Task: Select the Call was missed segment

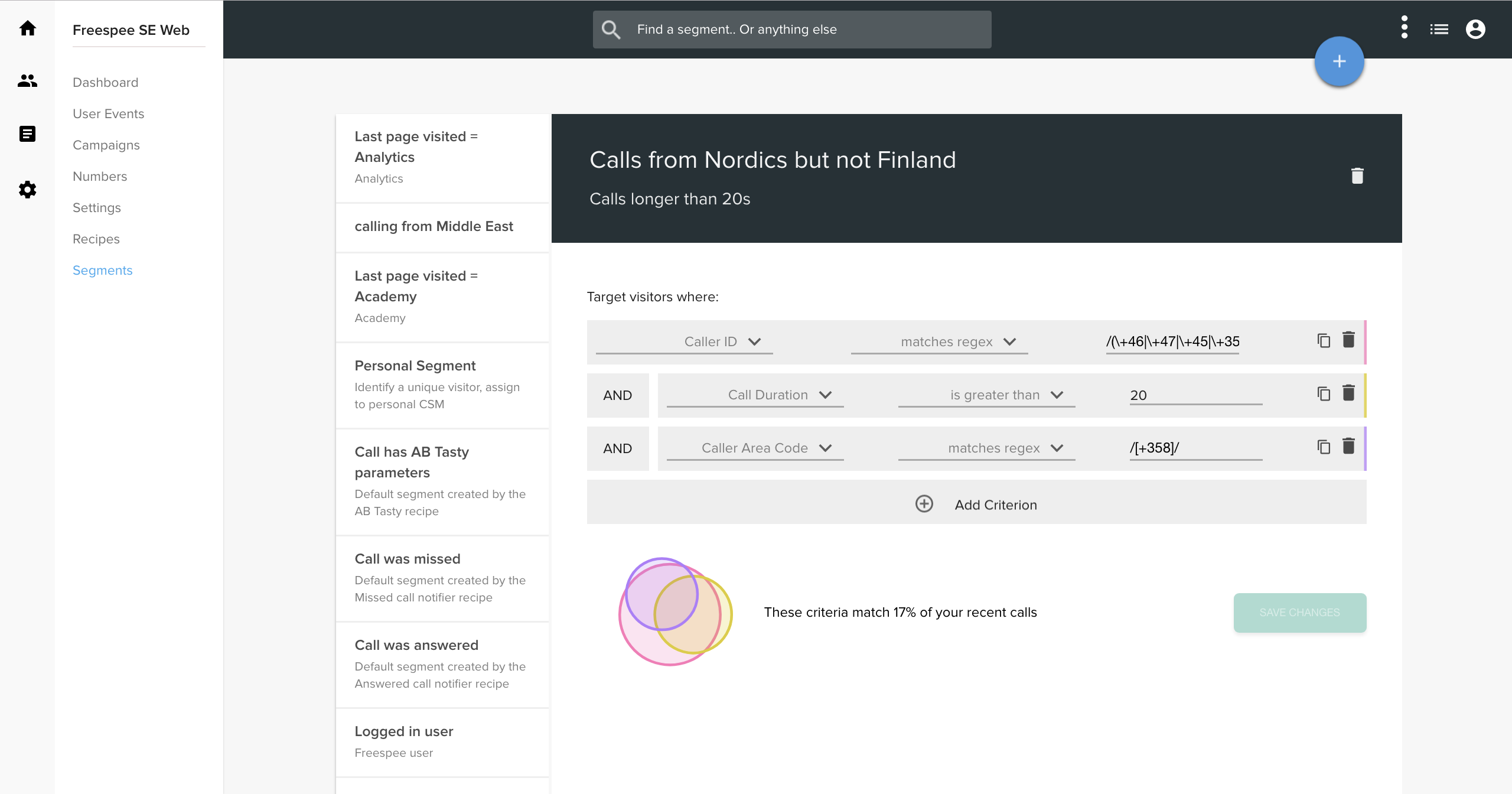Action: tap(442, 578)
